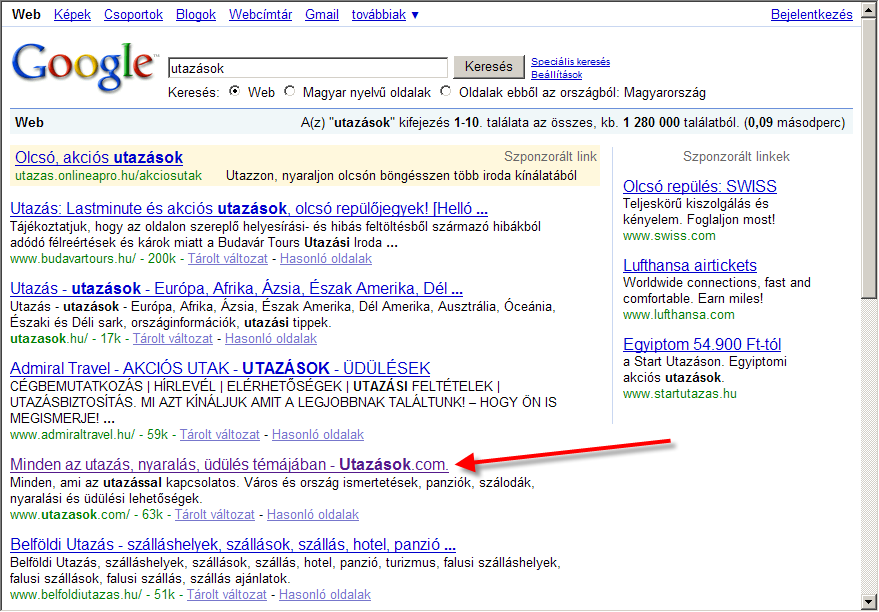Viewport: 879px width, 612px height.
Task: Click the www.lufthansa.com URL text
Action: pos(678,314)
